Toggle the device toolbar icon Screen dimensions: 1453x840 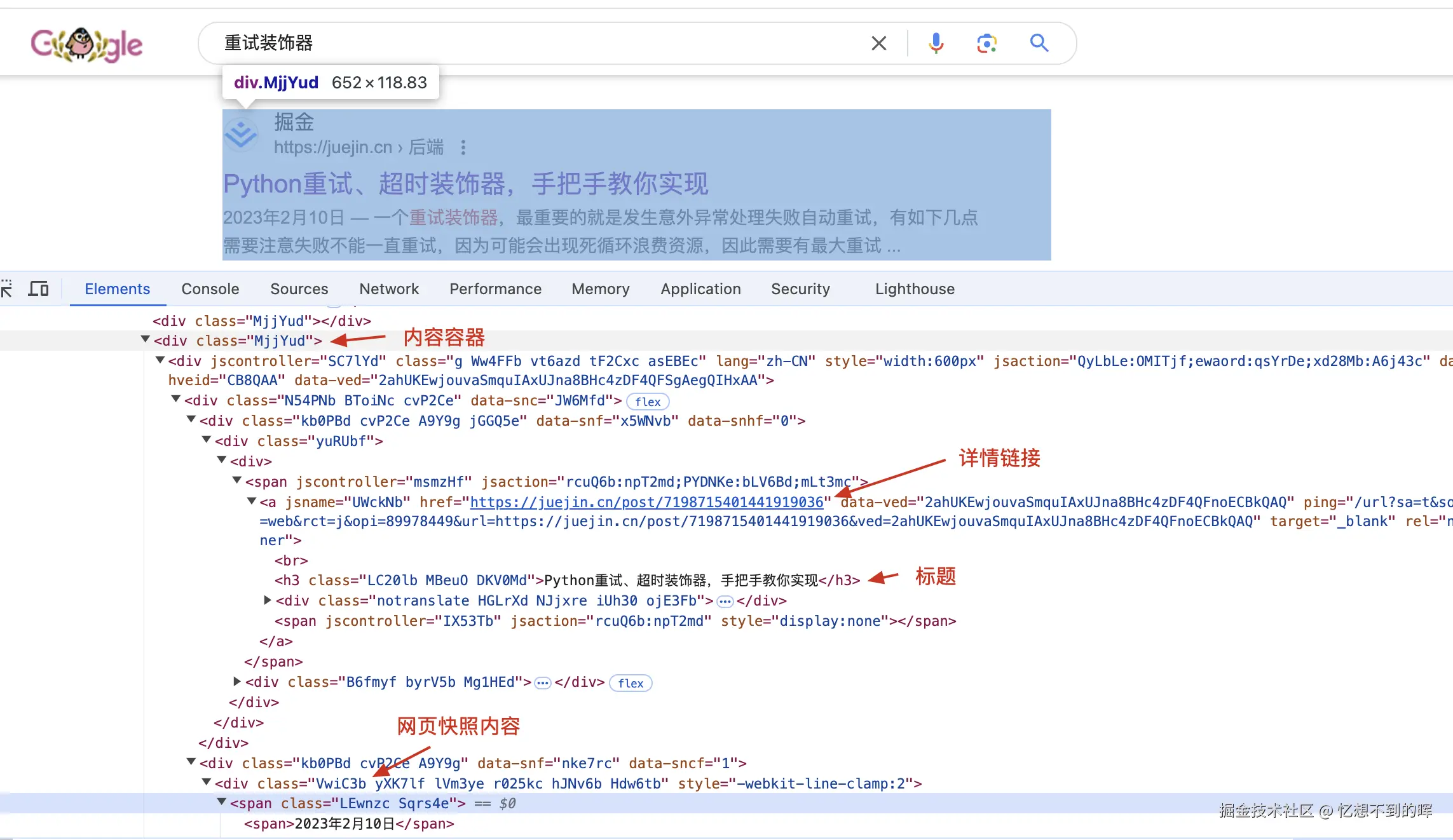coord(38,289)
